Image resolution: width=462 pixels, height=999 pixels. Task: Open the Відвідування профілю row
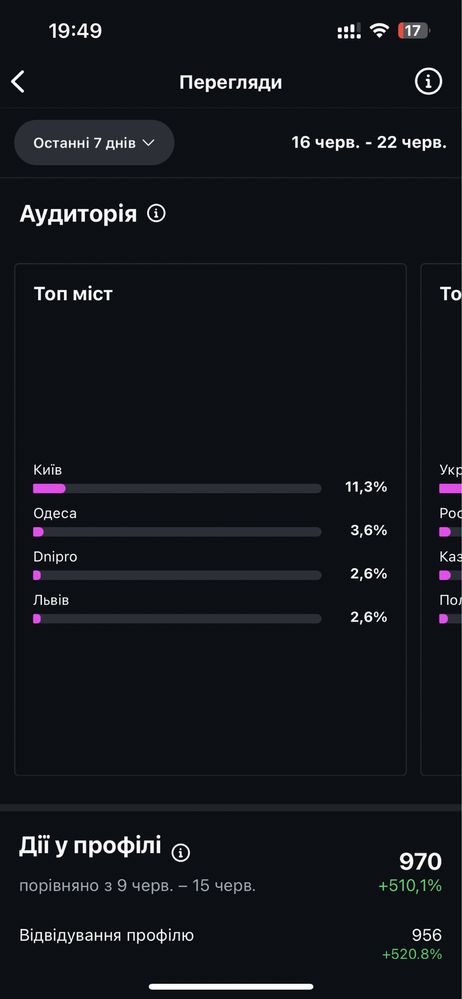(x=231, y=944)
